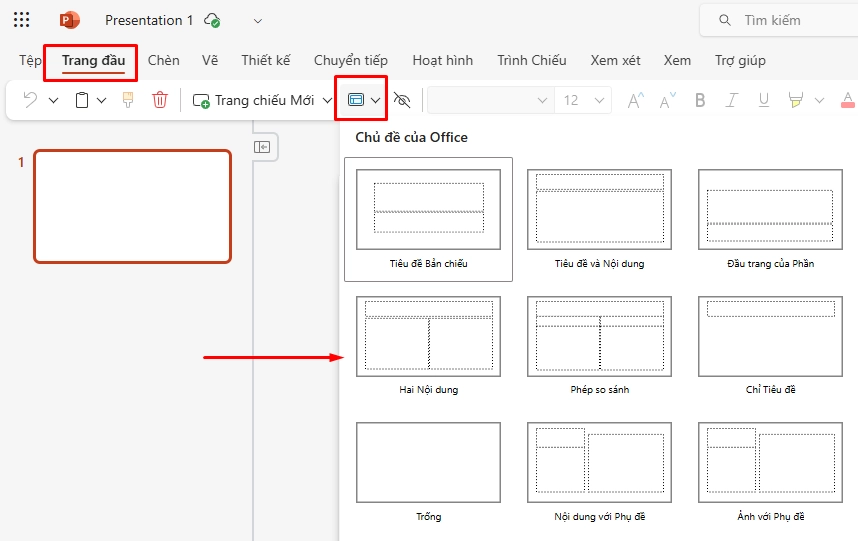The width and height of the screenshot is (858, 541).
Task: Expand the paste options dropdown
Action: click(102, 100)
